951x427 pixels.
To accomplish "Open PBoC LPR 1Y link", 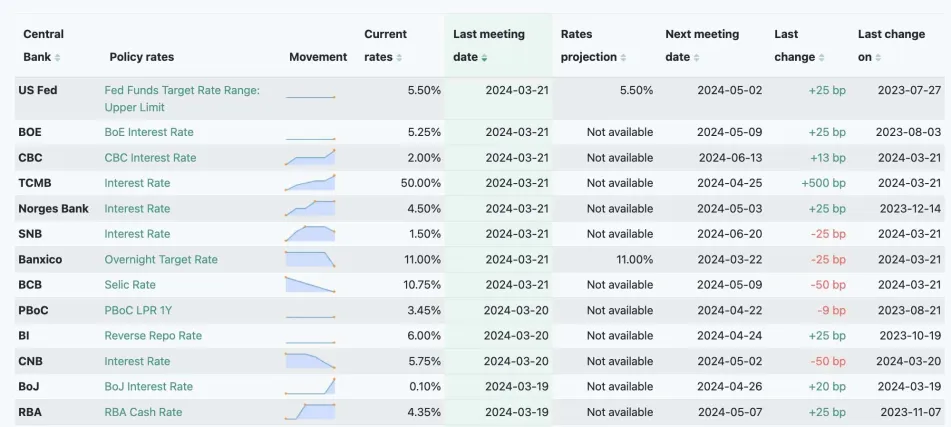I will click(x=138, y=311).
